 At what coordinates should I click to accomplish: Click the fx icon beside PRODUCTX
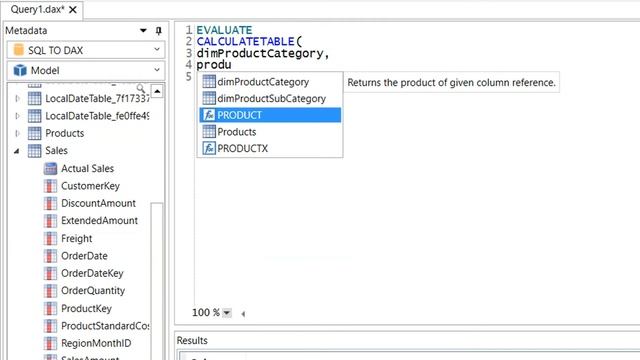click(x=209, y=148)
